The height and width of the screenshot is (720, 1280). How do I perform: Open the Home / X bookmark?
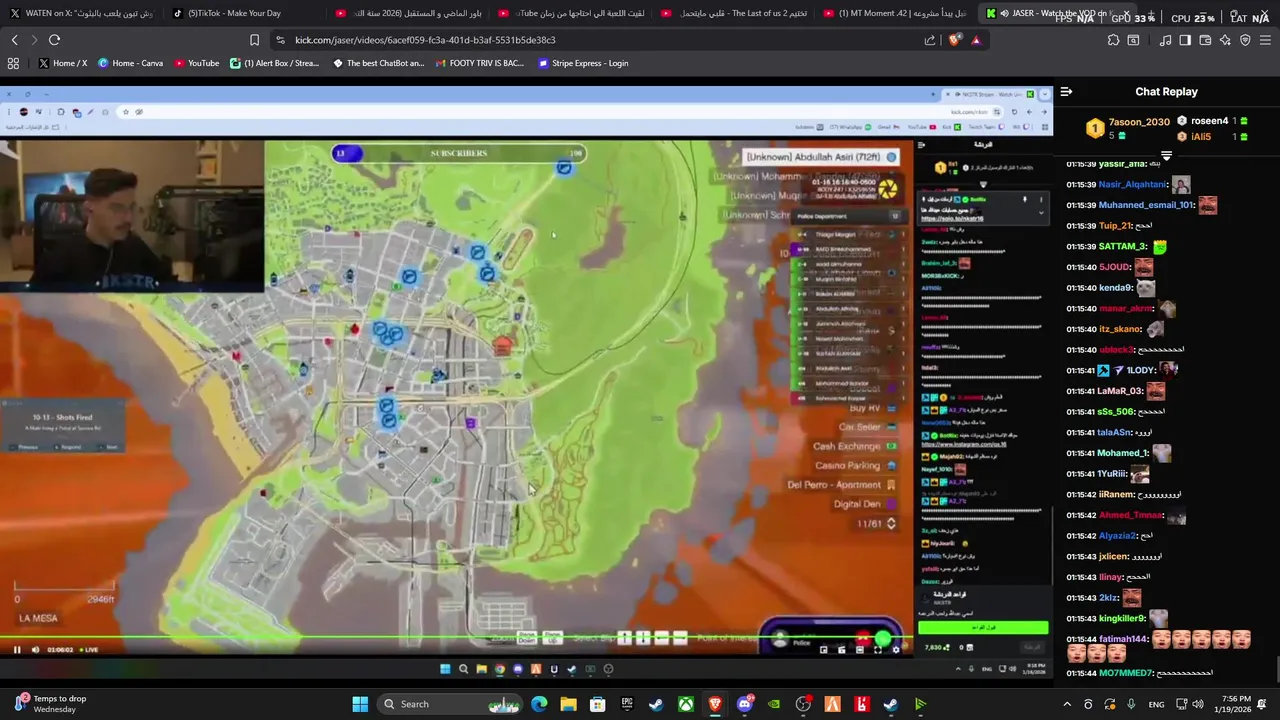point(63,63)
